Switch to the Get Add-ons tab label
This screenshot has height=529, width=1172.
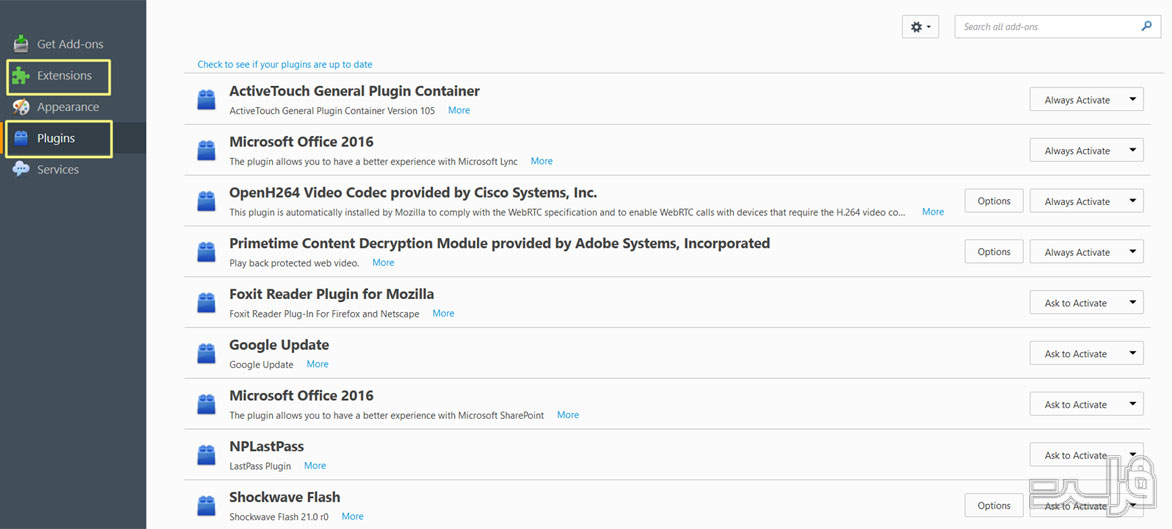click(70, 44)
